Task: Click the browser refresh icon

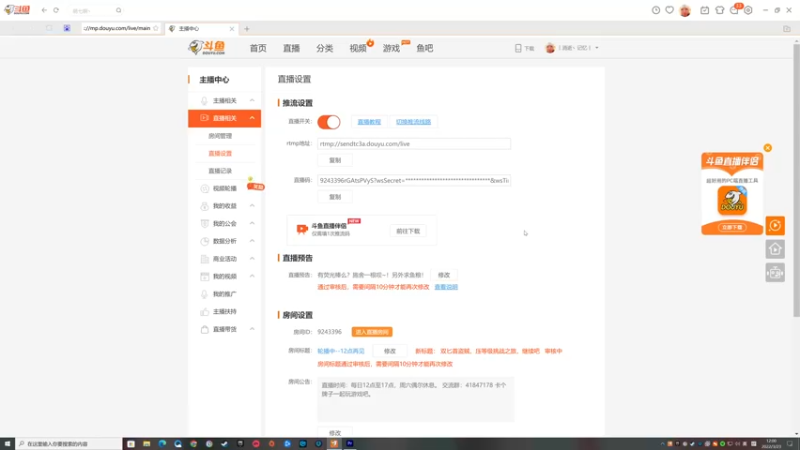Action: tap(56, 10)
